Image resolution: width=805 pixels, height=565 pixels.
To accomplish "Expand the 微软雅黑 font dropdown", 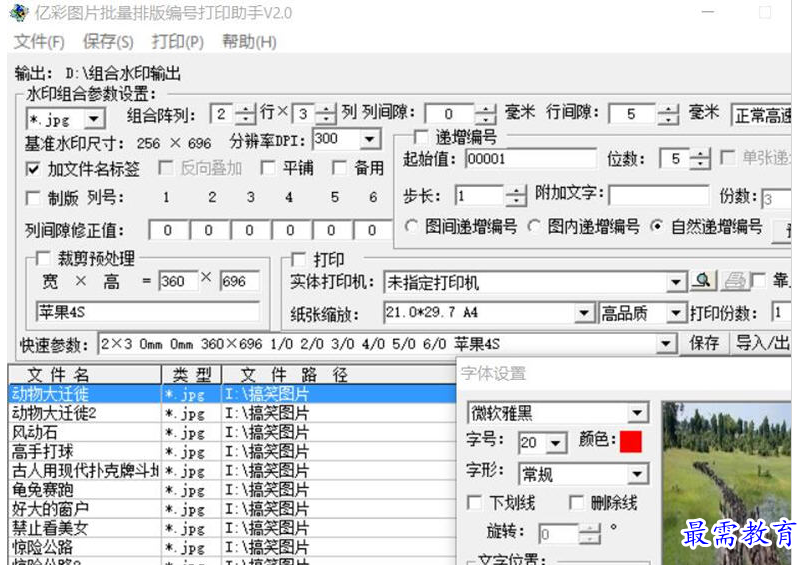I will point(637,413).
